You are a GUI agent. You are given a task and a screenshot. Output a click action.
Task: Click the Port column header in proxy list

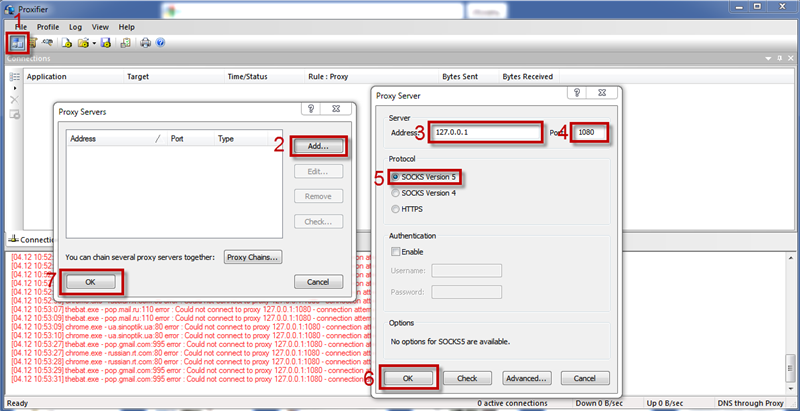click(190, 138)
